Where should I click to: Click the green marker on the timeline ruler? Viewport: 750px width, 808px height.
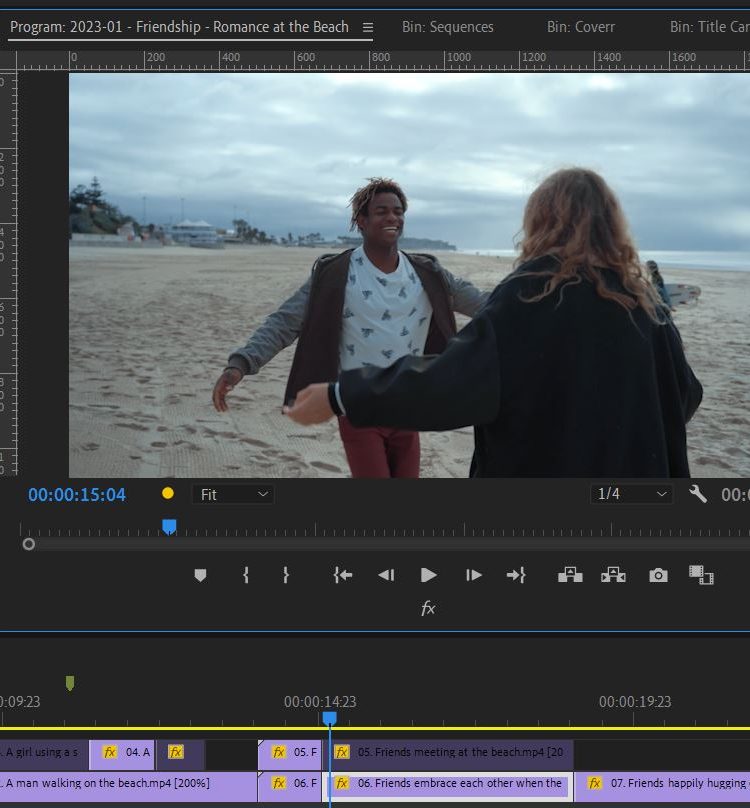click(x=70, y=683)
